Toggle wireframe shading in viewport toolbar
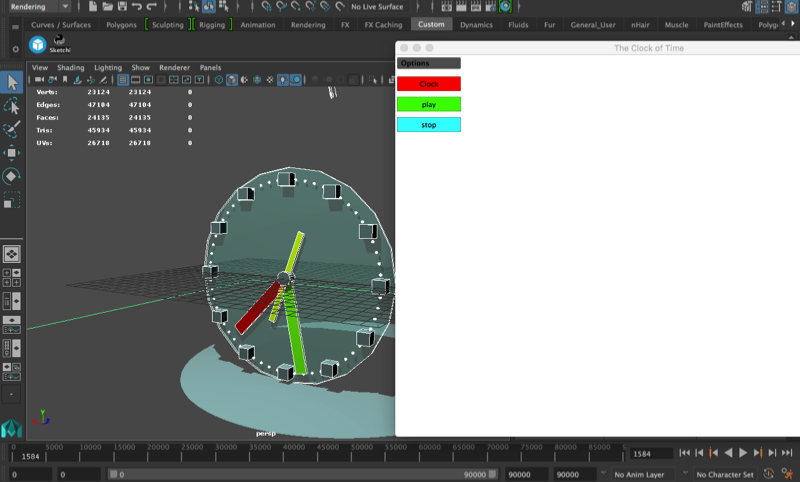Image resolution: width=800 pixels, height=482 pixels. tap(219, 80)
